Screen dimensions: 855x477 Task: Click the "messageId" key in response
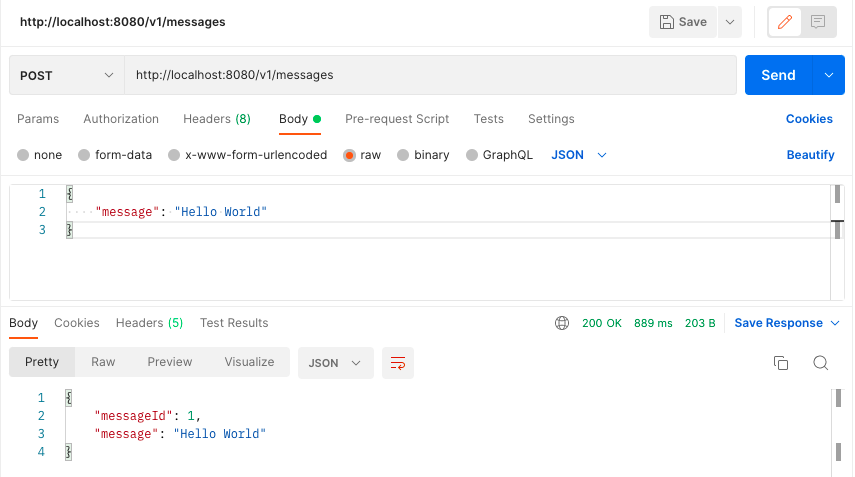tap(134, 416)
